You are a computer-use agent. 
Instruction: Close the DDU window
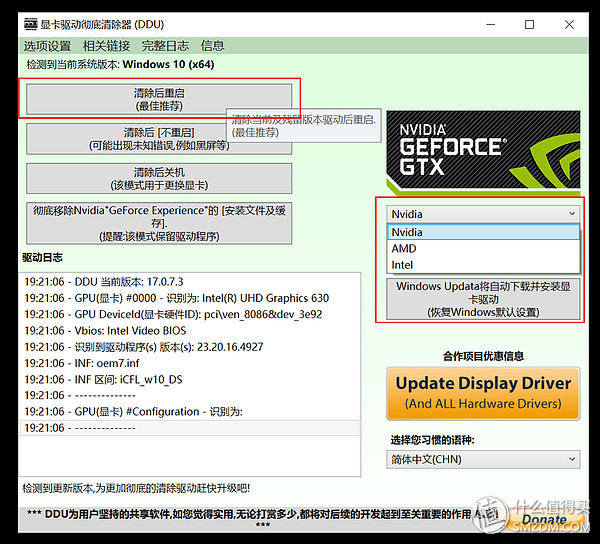tap(569, 24)
